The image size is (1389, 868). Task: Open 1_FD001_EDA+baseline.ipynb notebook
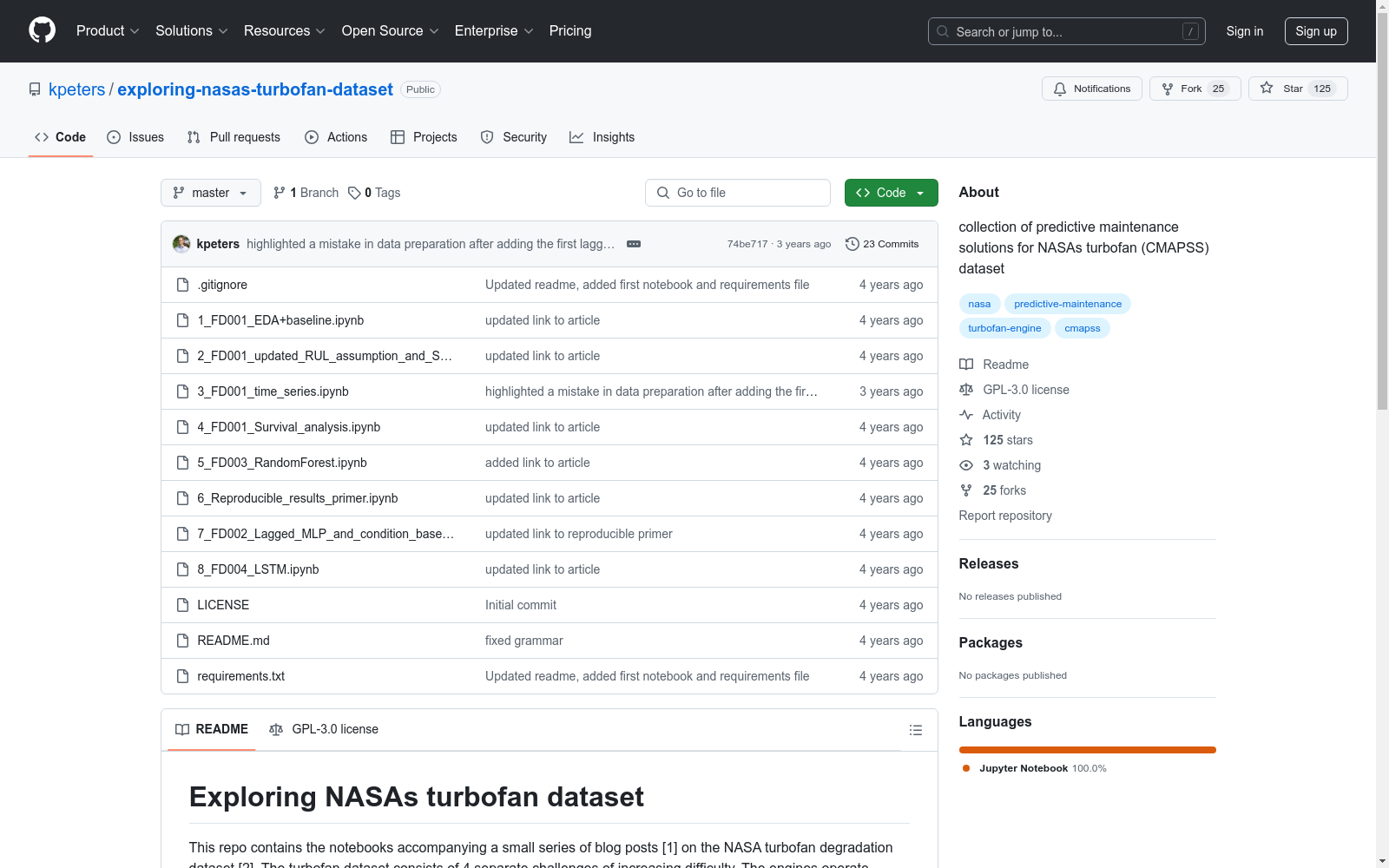click(x=280, y=320)
